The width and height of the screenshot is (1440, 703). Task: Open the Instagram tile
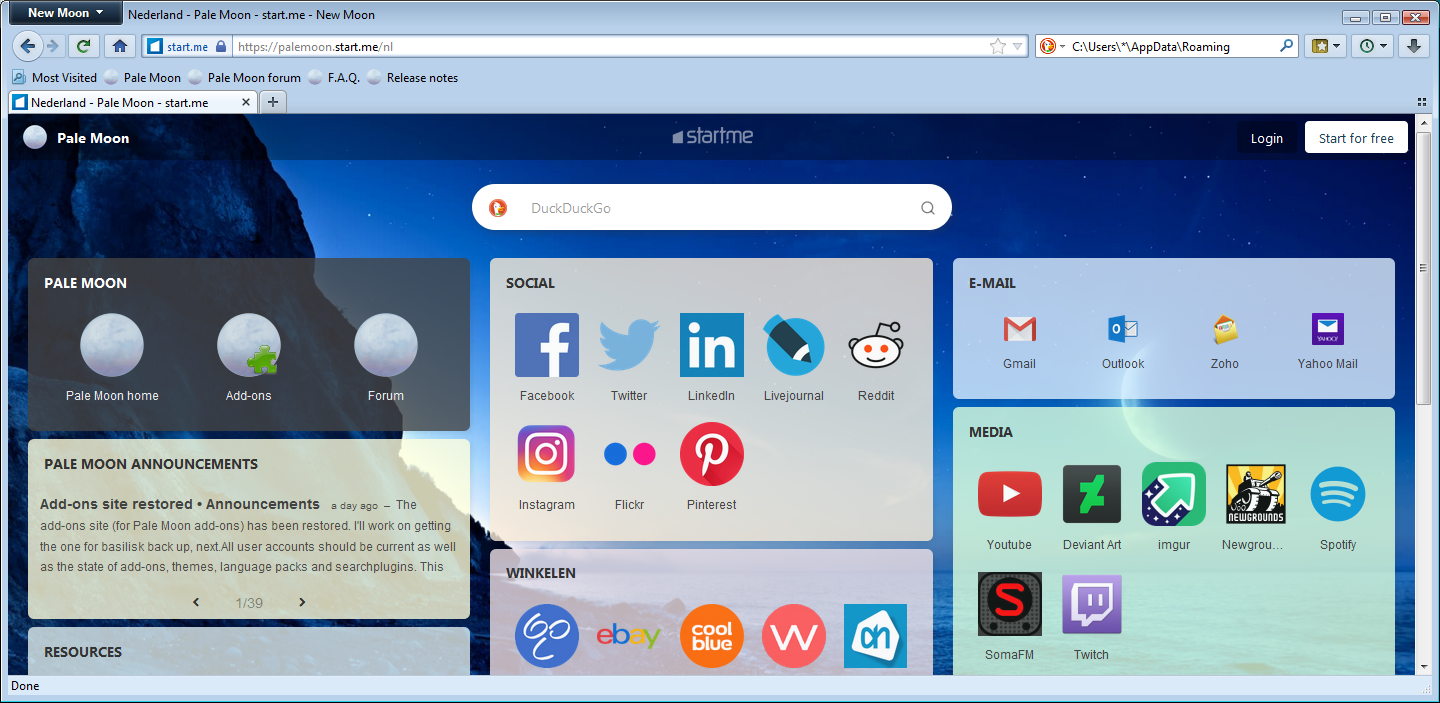546,454
